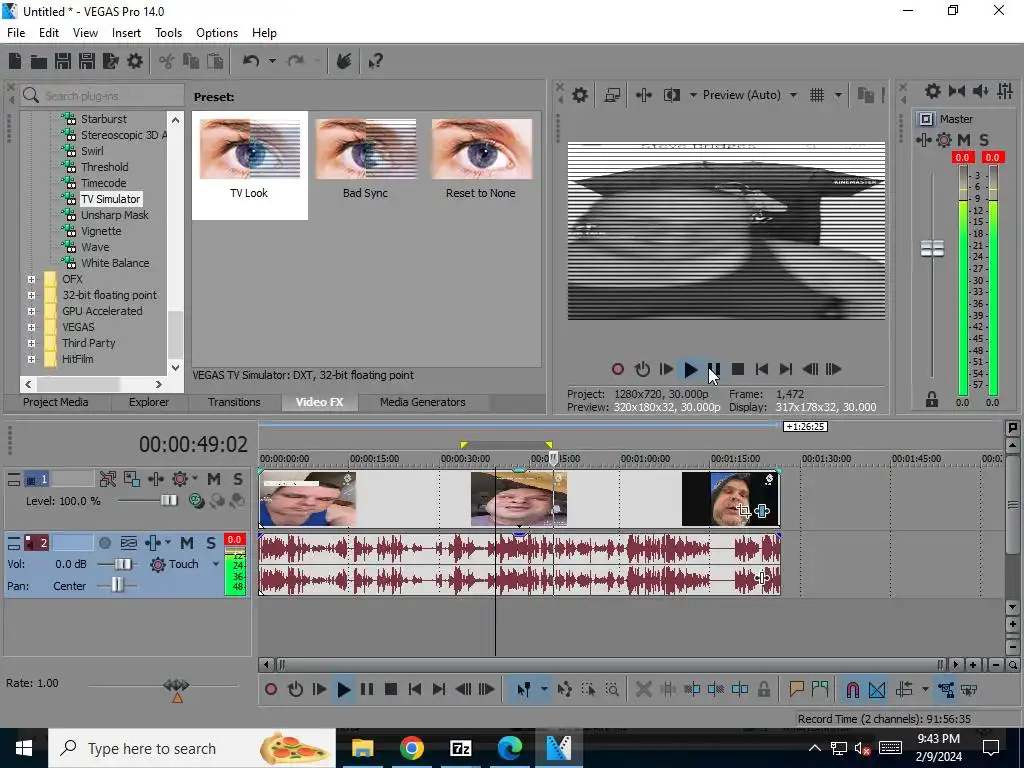
Task: Open a project with the folder icon
Action: (39, 61)
